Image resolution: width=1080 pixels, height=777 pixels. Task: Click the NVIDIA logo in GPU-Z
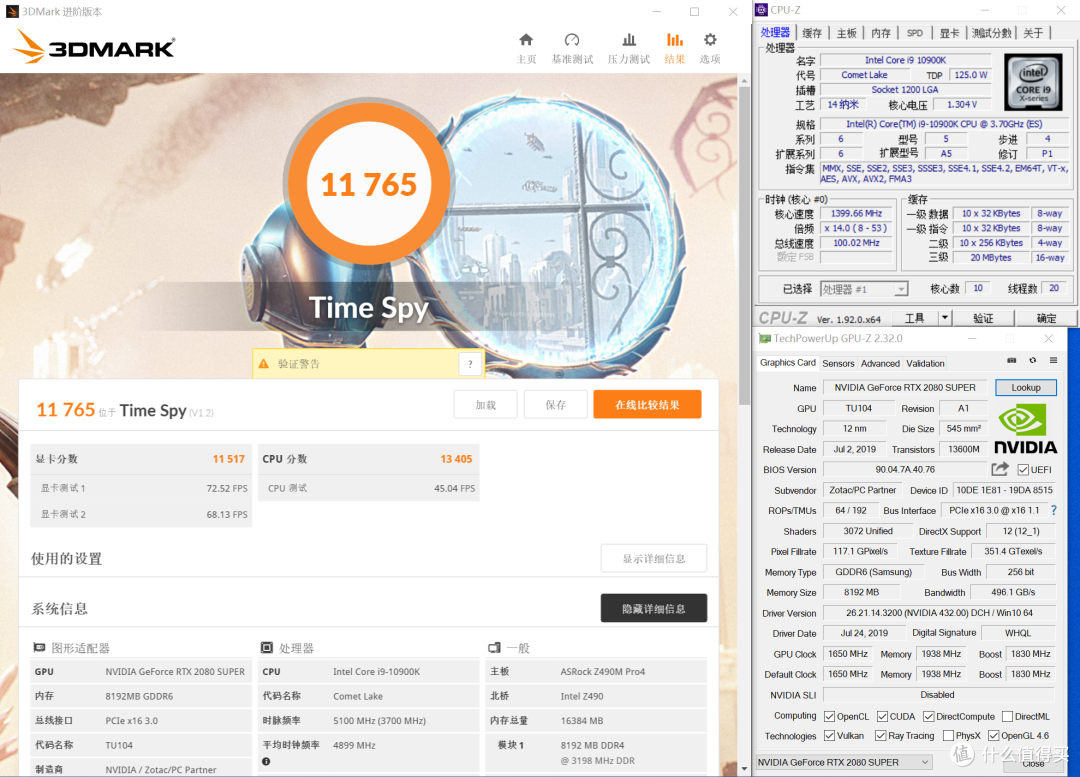tap(1025, 429)
